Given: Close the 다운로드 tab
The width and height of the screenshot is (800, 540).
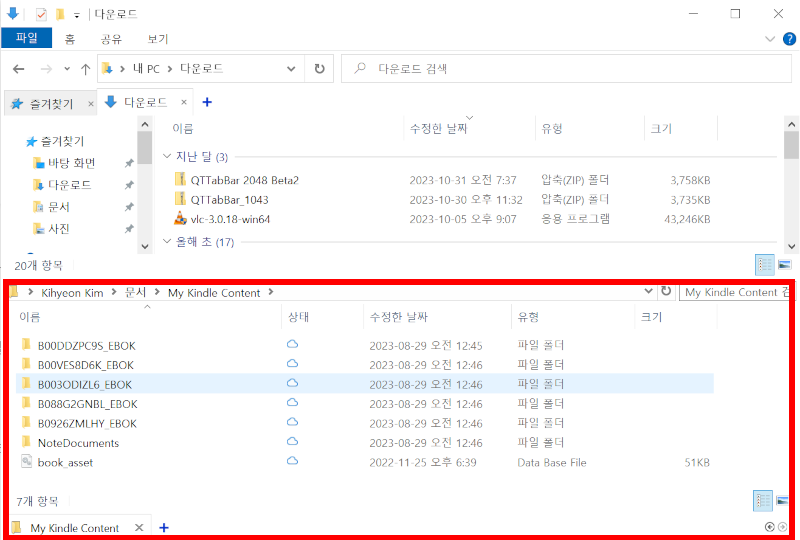Looking at the screenshot, I should [x=184, y=103].
